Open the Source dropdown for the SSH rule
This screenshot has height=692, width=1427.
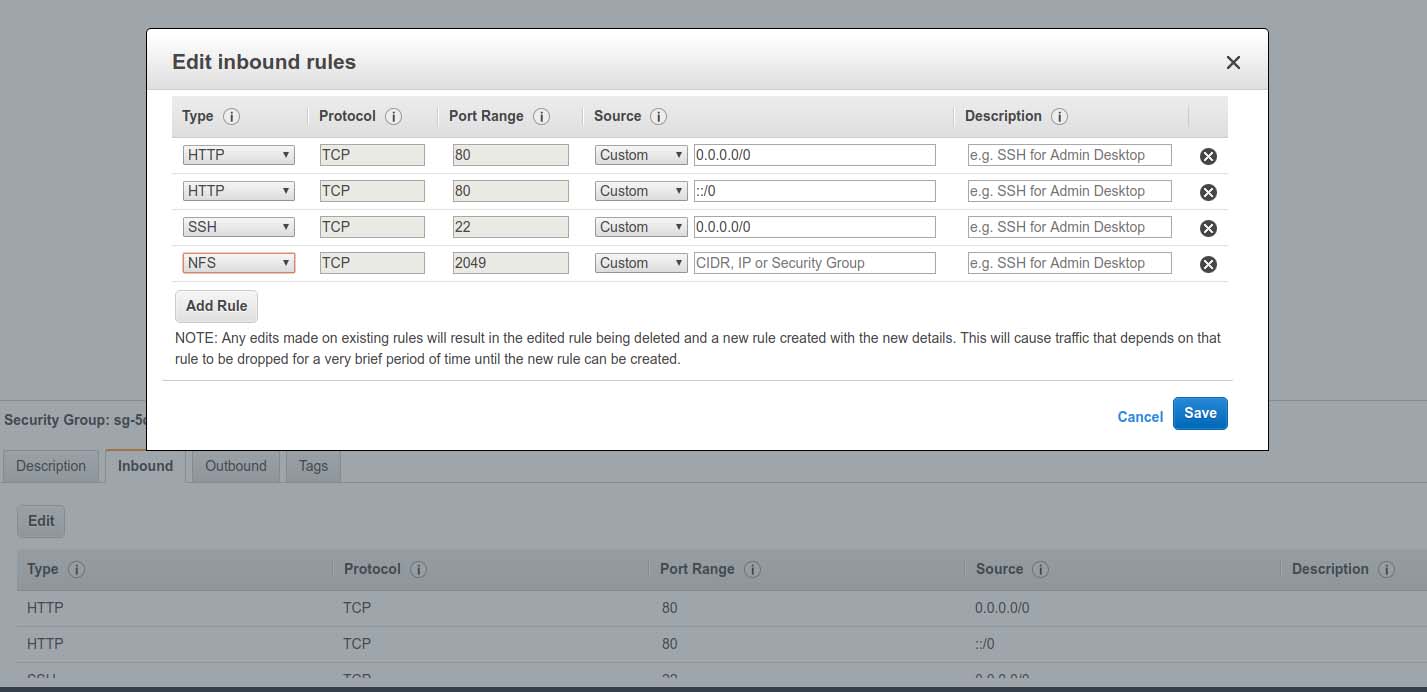(x=640, y=227)
